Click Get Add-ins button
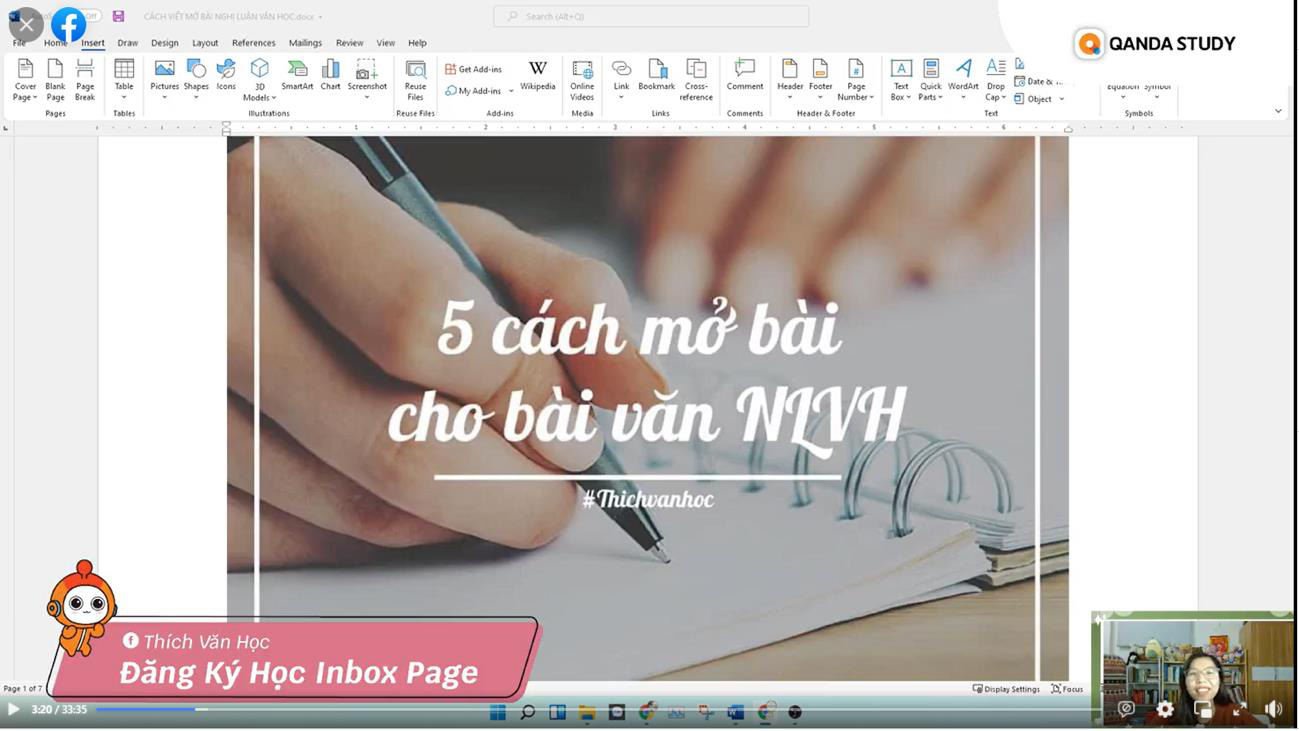This screenshot has width=1299, height=731. point(474,69)
